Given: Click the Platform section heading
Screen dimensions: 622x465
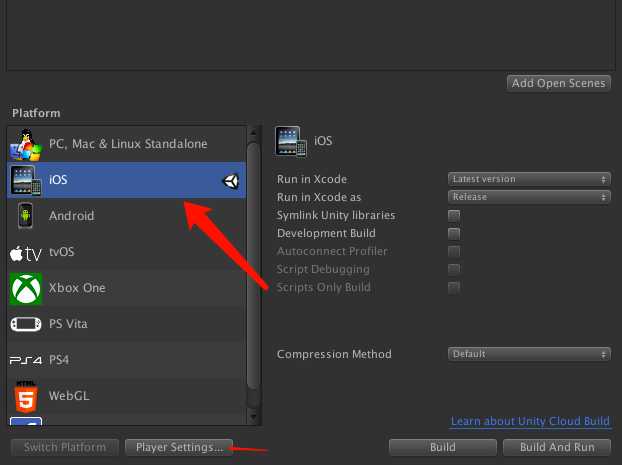Looking at the screenshot, I should click(x=36, y=113).
